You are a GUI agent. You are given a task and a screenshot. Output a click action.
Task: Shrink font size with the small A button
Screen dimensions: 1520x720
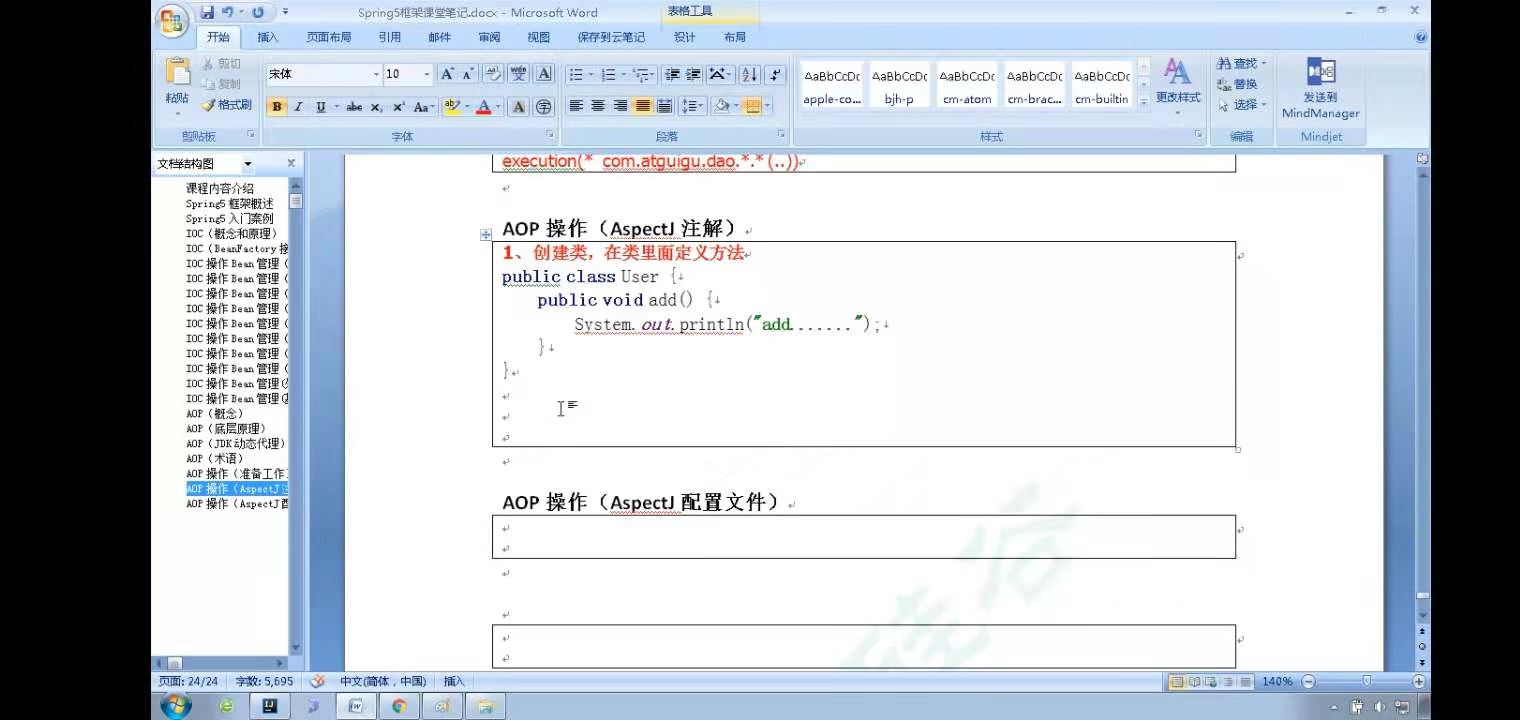click(x=467, y=74)
